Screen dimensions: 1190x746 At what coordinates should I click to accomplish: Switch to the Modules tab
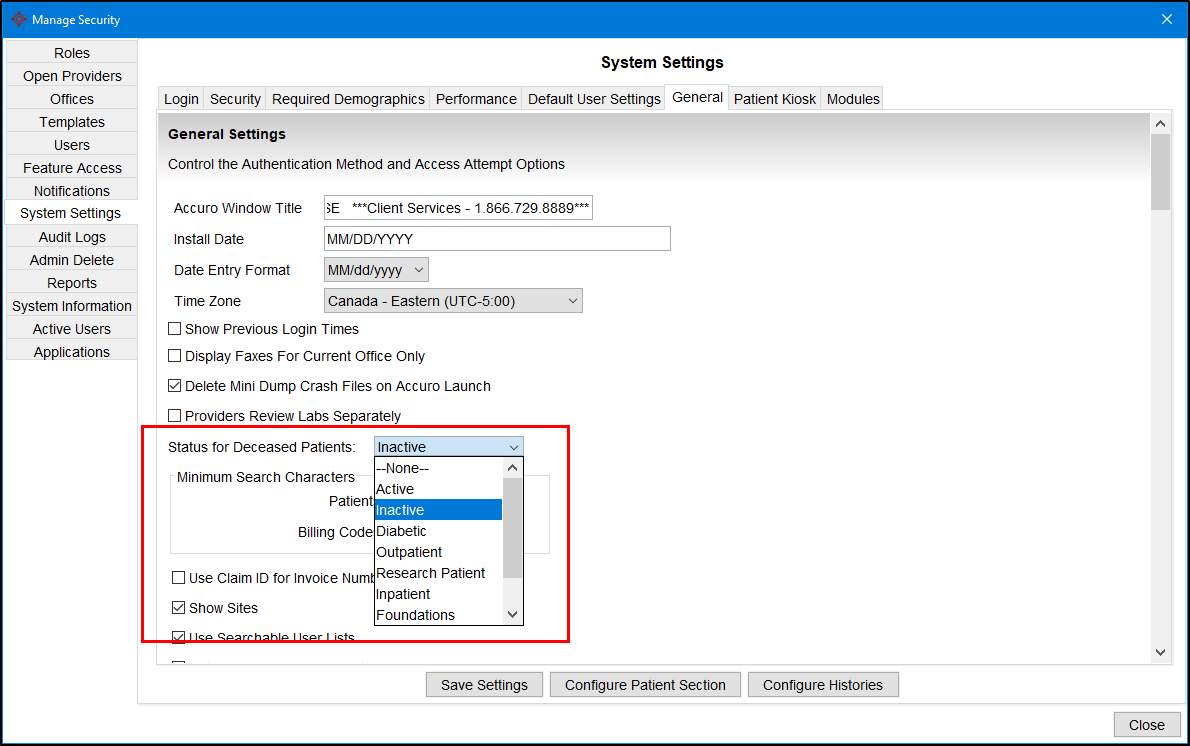852,97
